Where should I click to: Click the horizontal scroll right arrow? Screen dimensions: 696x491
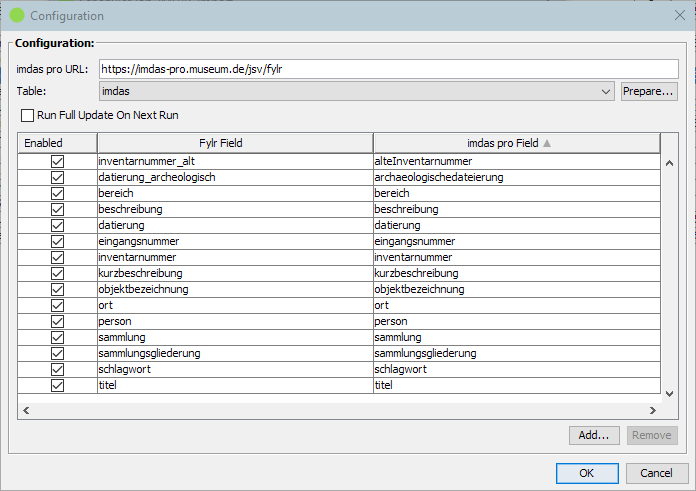pos(652,411)
